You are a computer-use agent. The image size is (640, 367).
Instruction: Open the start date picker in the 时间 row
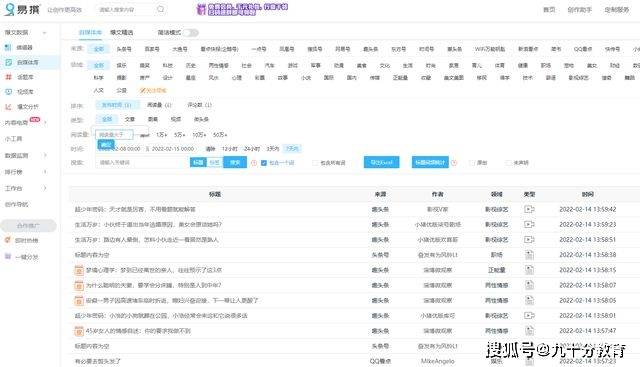[x=119, y=149]
